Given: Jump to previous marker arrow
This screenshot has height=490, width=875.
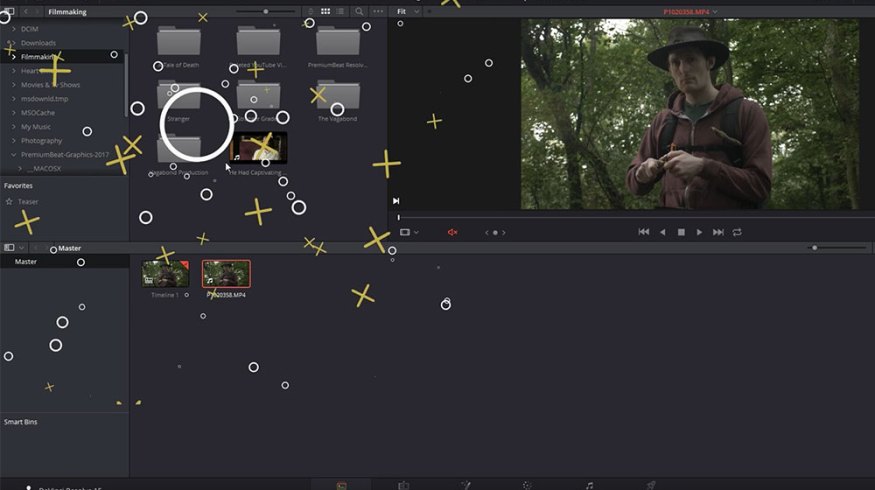Looking at the screenshot, I should coord(487,233).
